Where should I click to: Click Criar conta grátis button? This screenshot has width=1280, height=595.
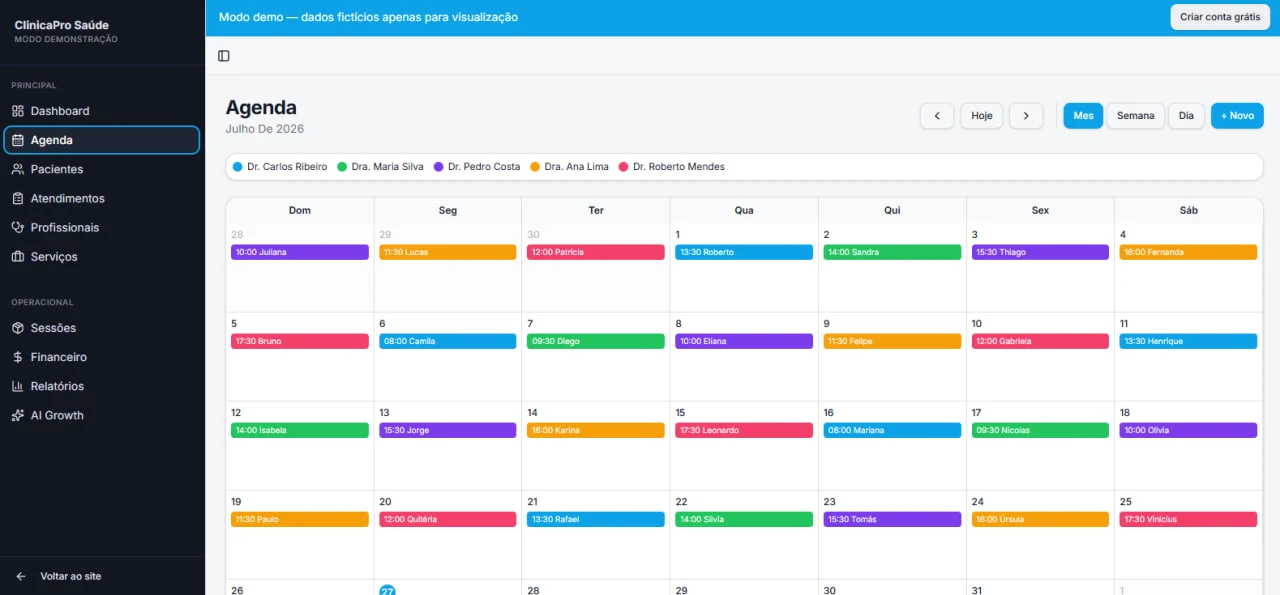tap(1220, 17)
